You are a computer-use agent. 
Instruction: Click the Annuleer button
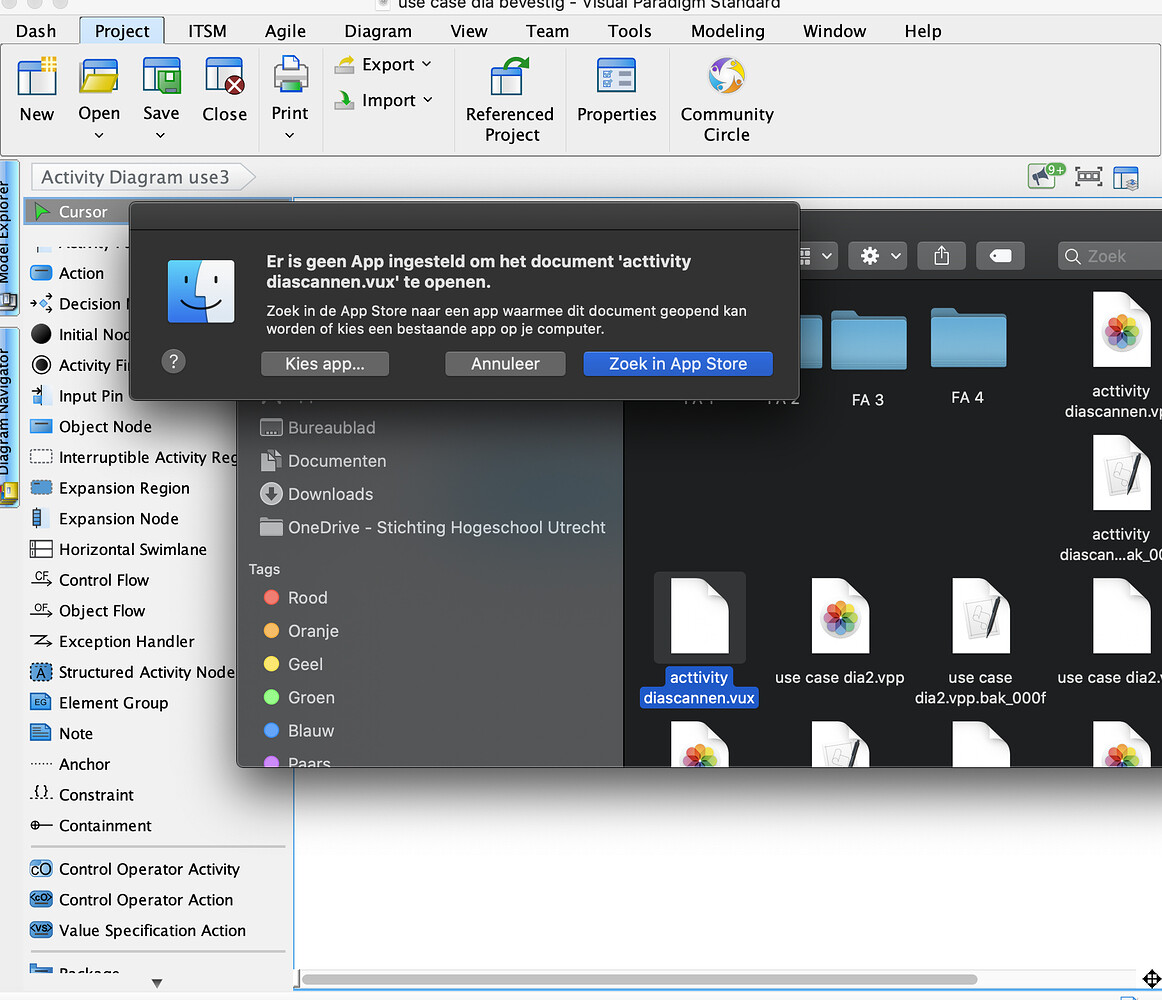pos(505,364)
